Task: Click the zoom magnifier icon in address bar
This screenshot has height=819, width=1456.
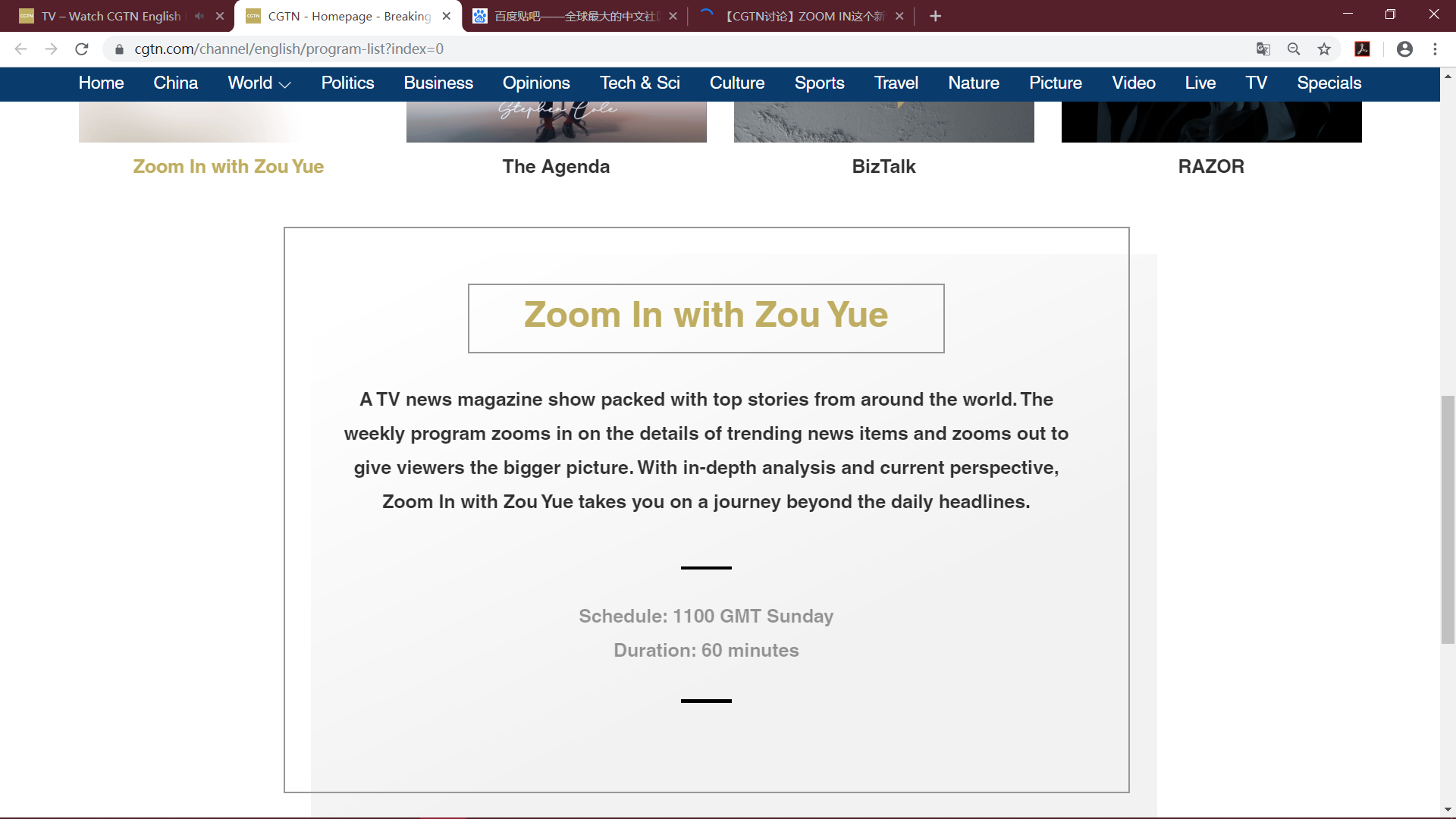Action: tap(1294, 49)
